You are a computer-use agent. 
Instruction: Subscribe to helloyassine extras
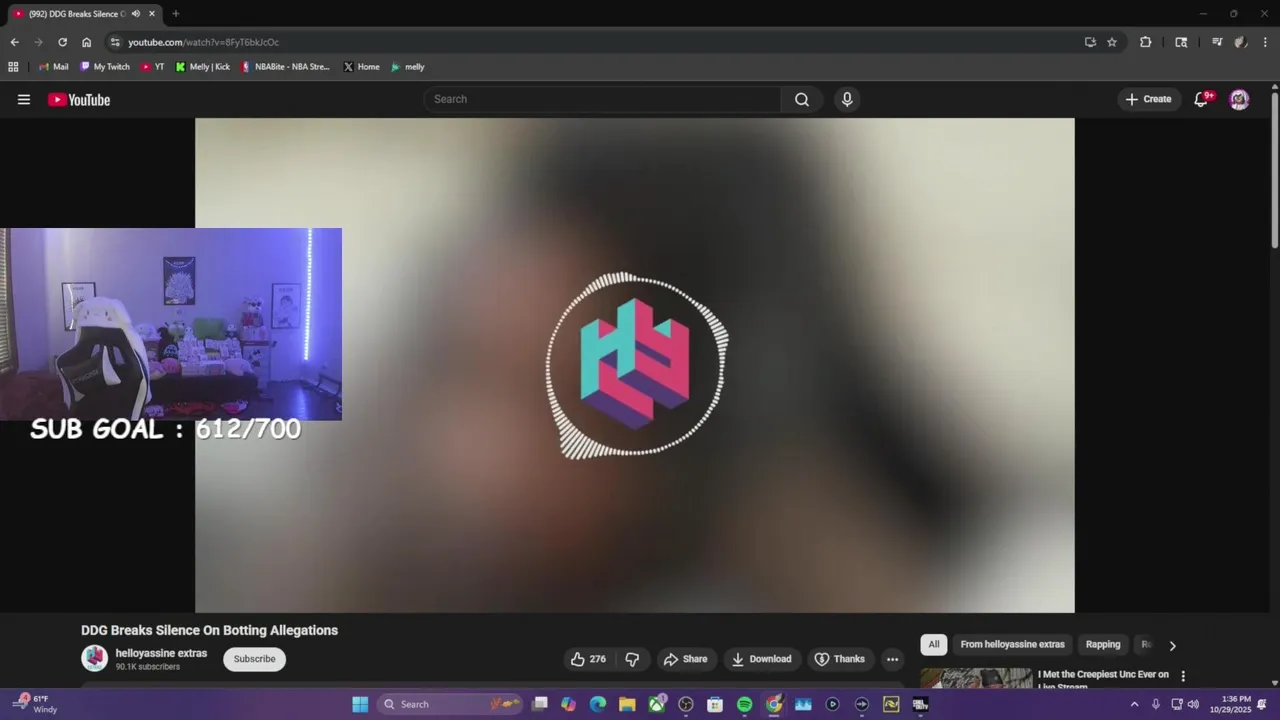pos(254,659)
